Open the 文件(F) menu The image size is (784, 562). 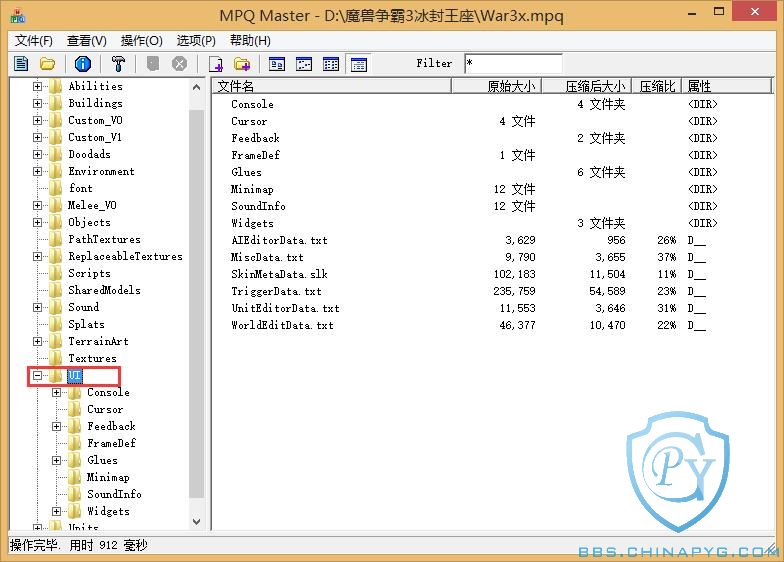[x=33, y=41]
